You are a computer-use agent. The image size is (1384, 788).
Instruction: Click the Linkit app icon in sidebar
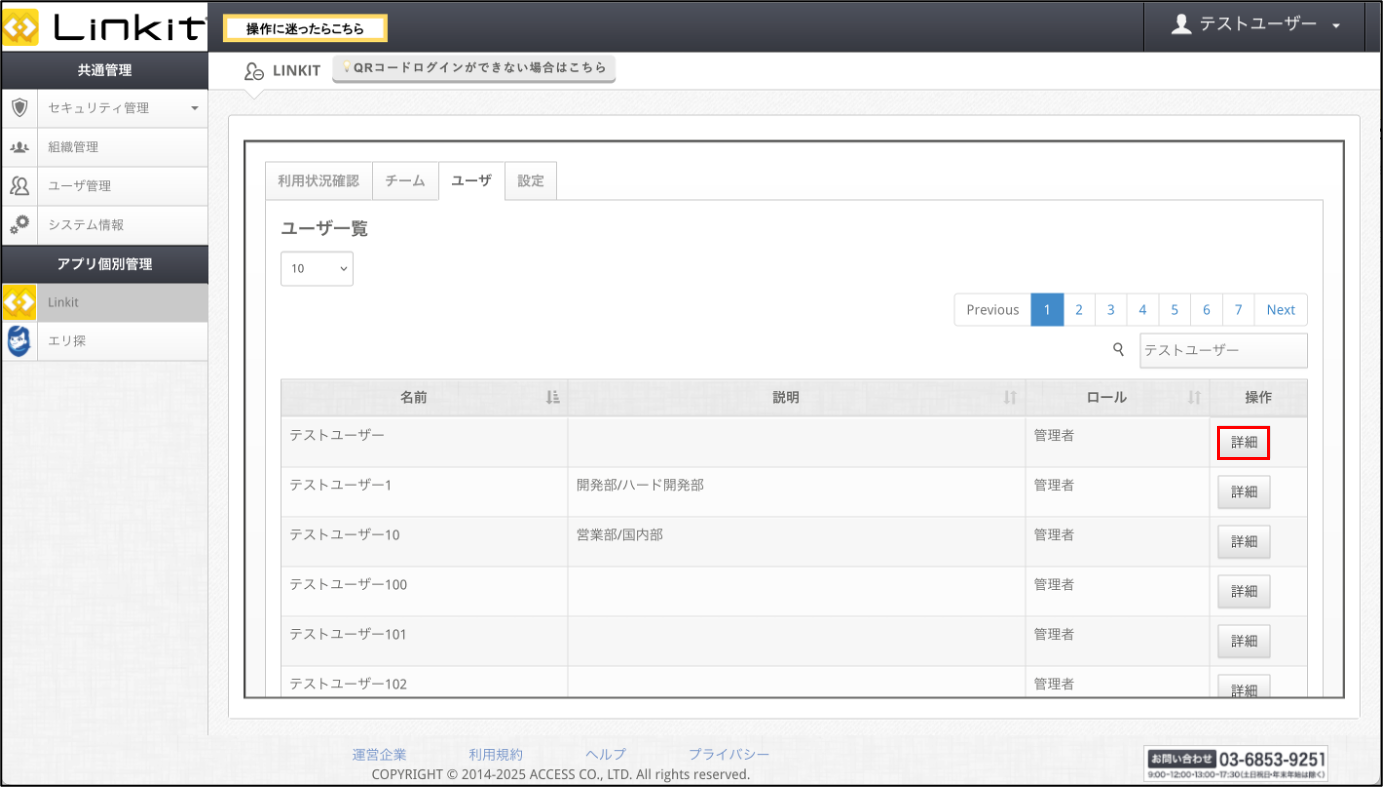coord(19,303)
